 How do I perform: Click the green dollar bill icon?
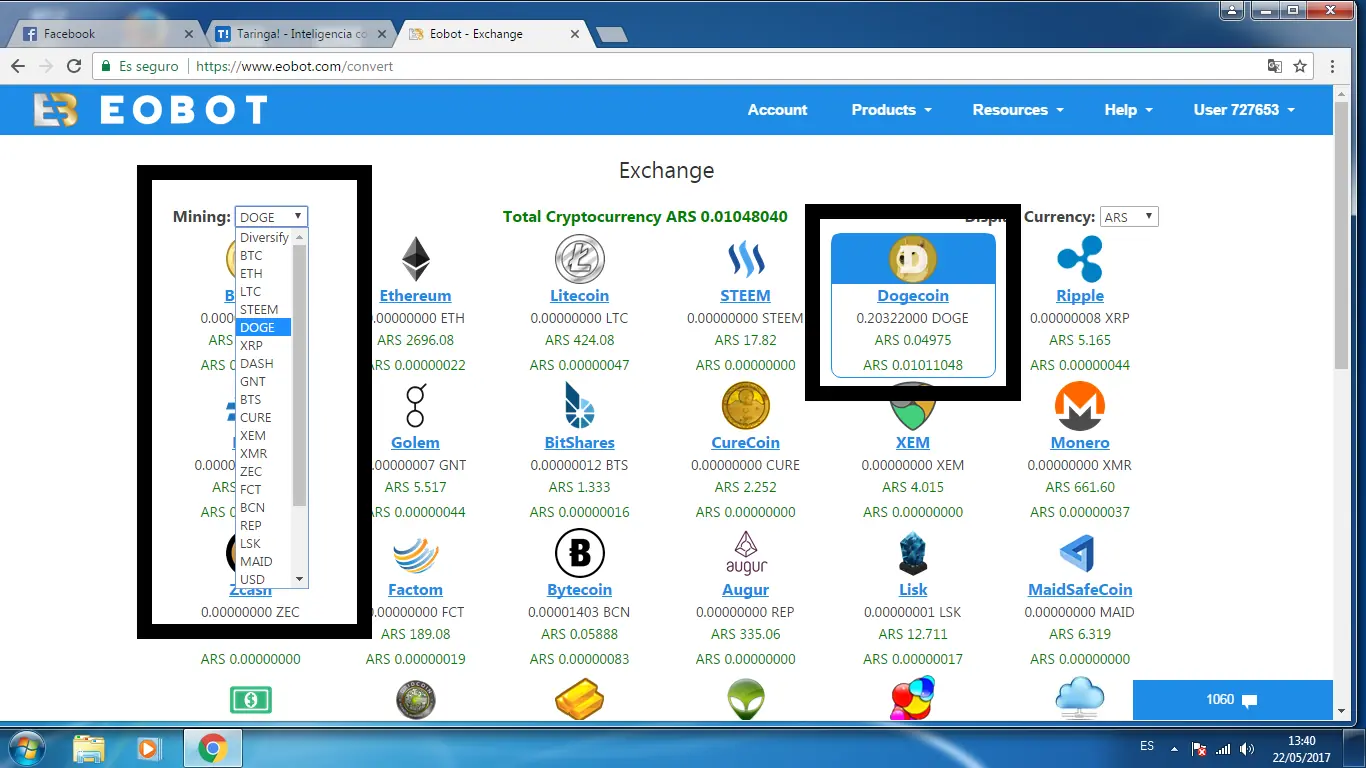[x=251, y=699]
